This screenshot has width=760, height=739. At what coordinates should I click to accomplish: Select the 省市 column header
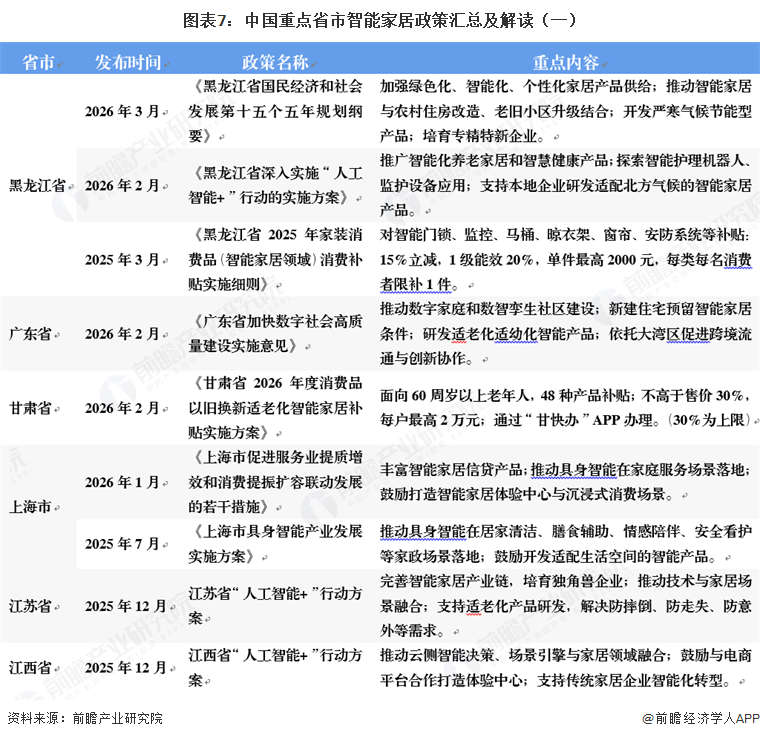[x=38, y=62]
